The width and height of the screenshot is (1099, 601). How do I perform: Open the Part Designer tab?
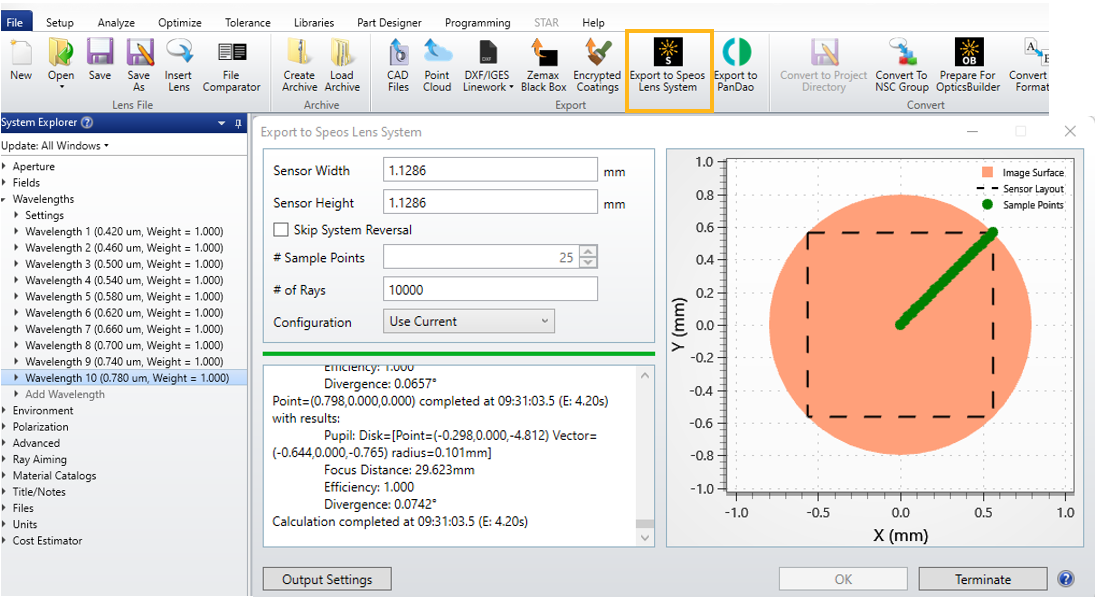point(389,22)
